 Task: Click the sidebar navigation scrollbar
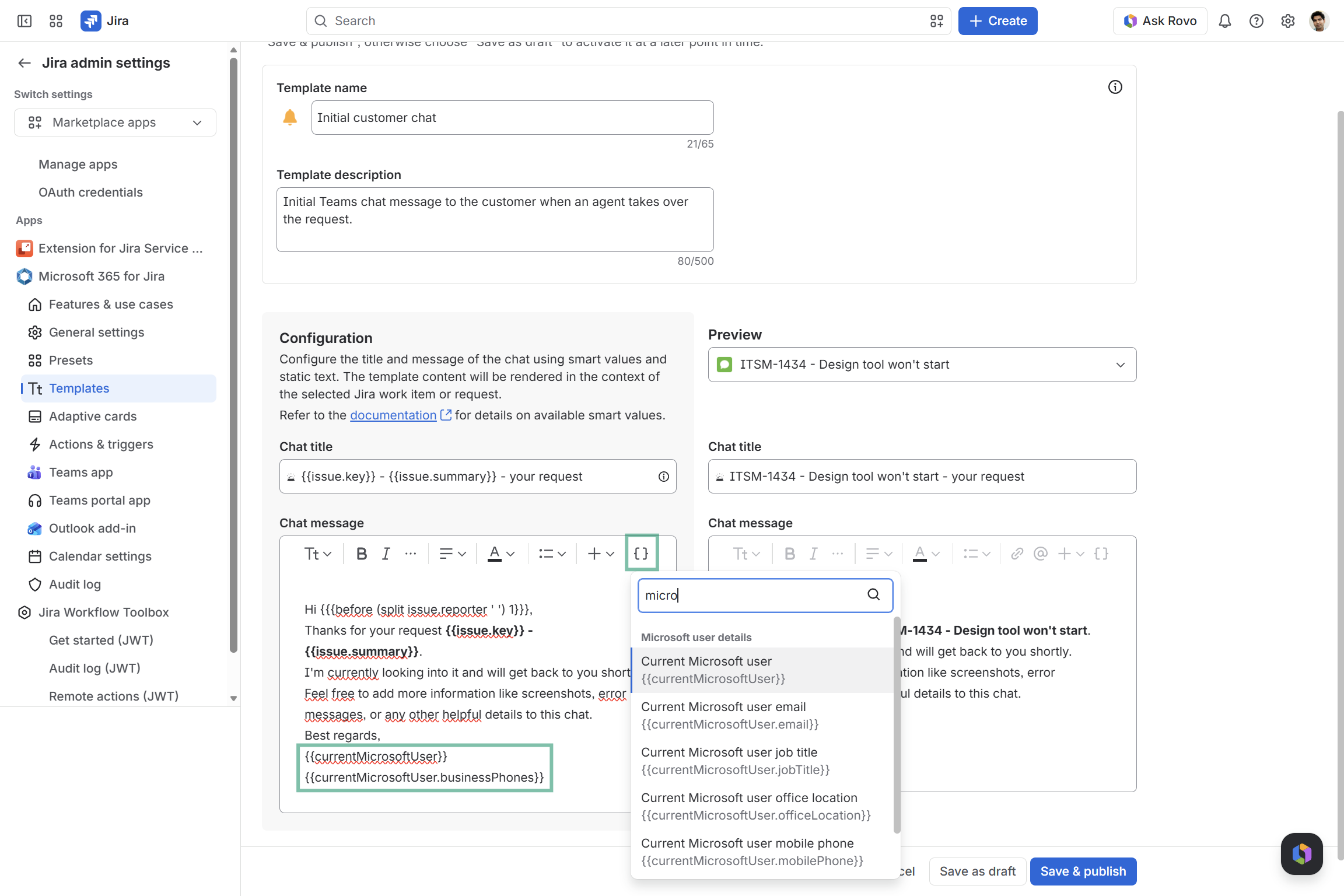coord(234,355)
